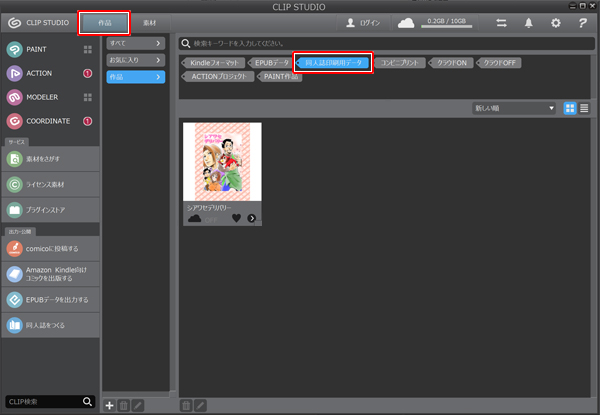The width and height of the screenshot is (600, 415).
Task: Switch to the 素材 tab
Action: tap(150, 23)
